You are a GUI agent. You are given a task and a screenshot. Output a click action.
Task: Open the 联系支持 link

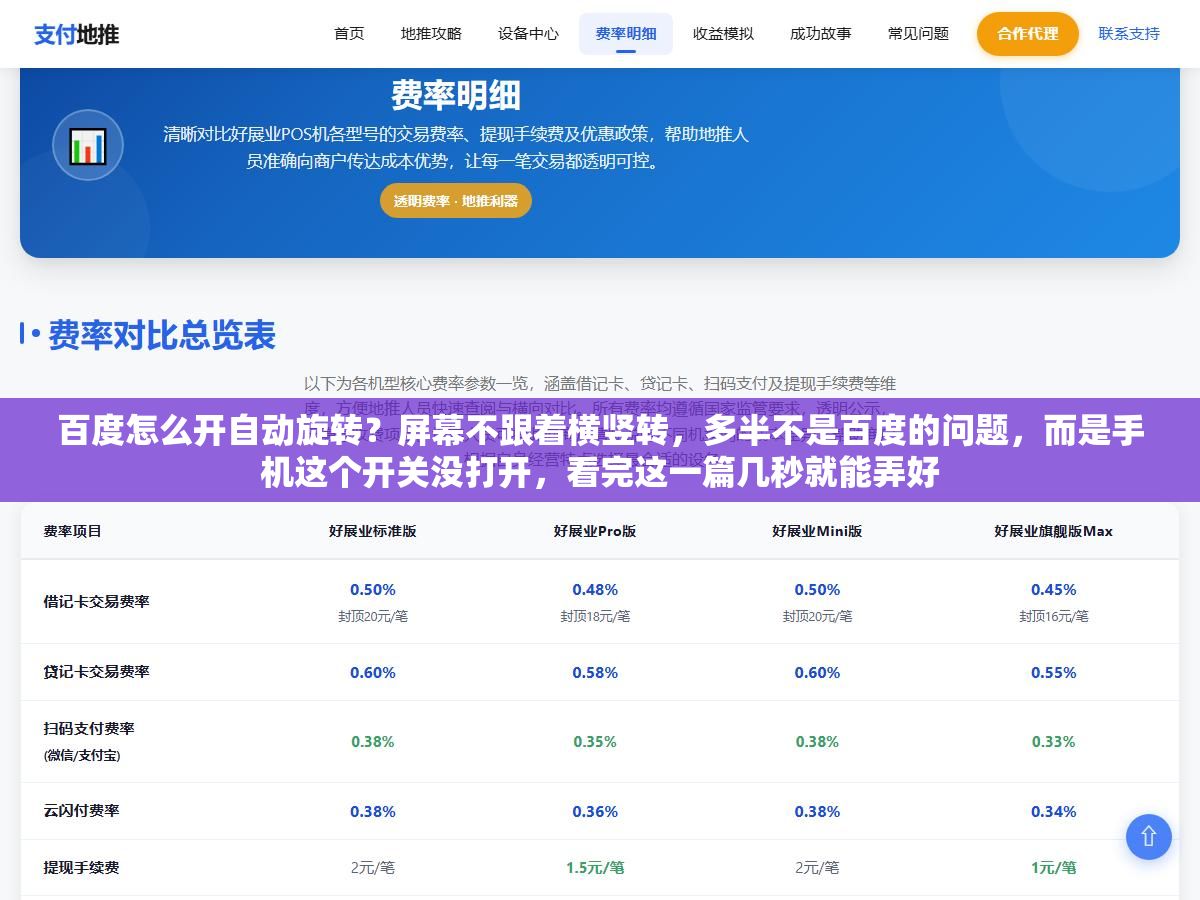pyautogui.click(x=1129, y=34)
